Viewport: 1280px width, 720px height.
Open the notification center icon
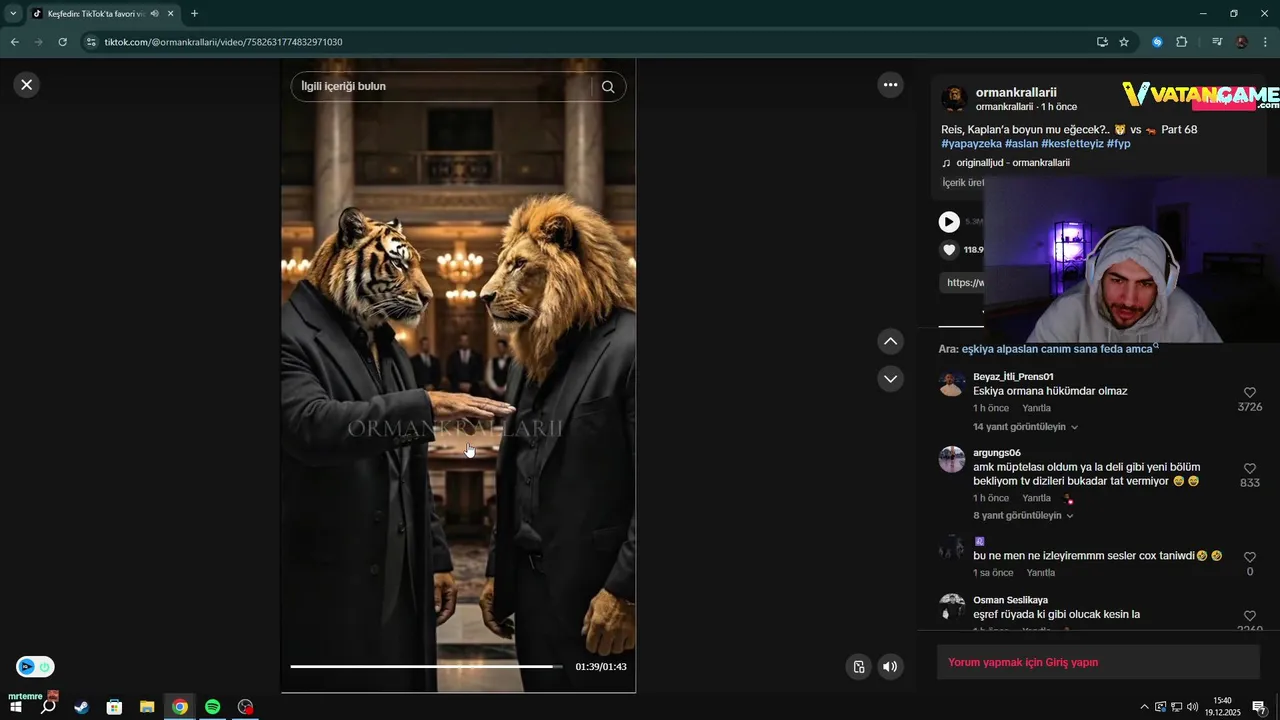click(x=1260, y=707)
